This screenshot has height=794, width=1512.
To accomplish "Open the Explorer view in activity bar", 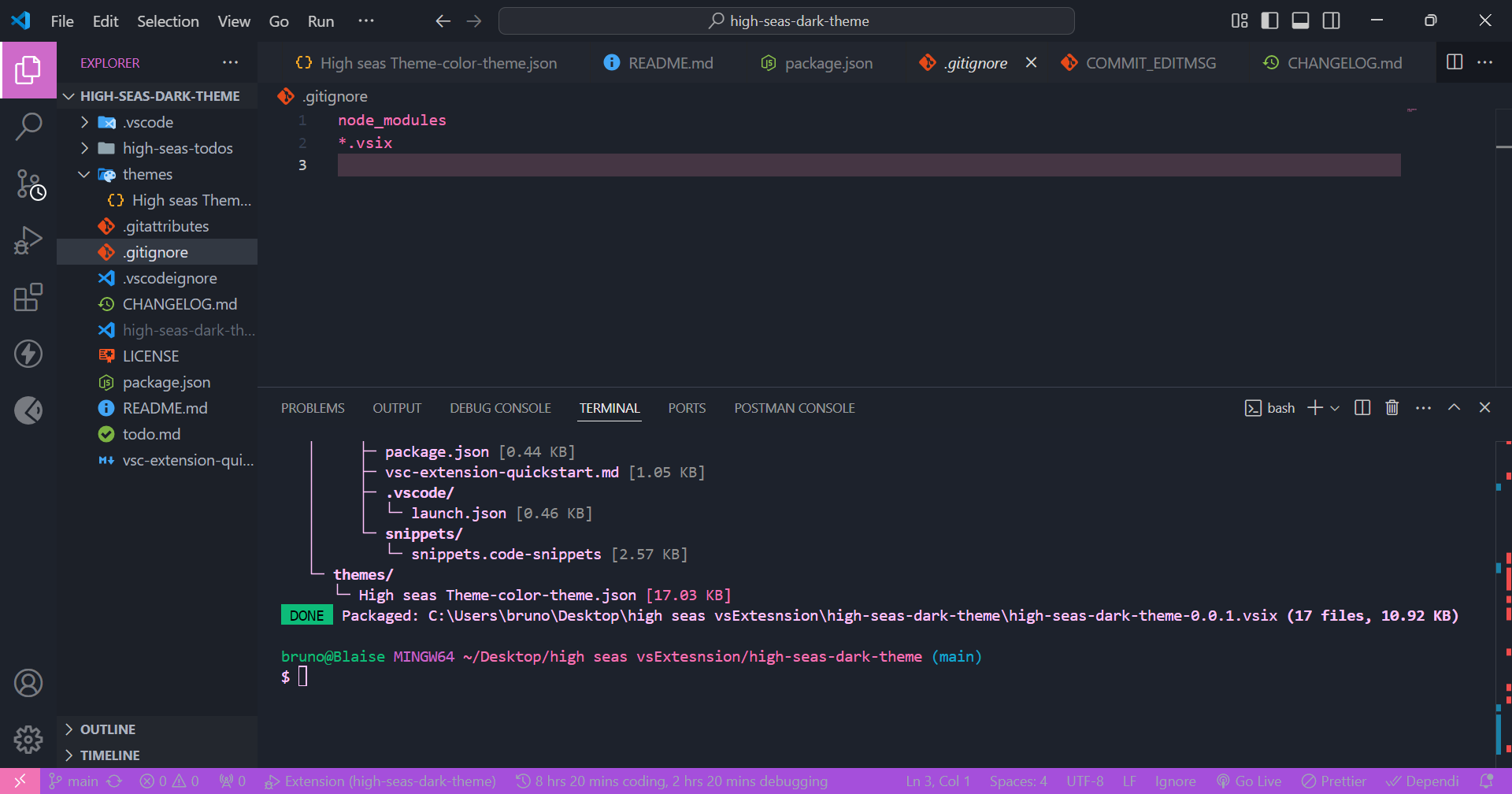I will pos(28,70).
